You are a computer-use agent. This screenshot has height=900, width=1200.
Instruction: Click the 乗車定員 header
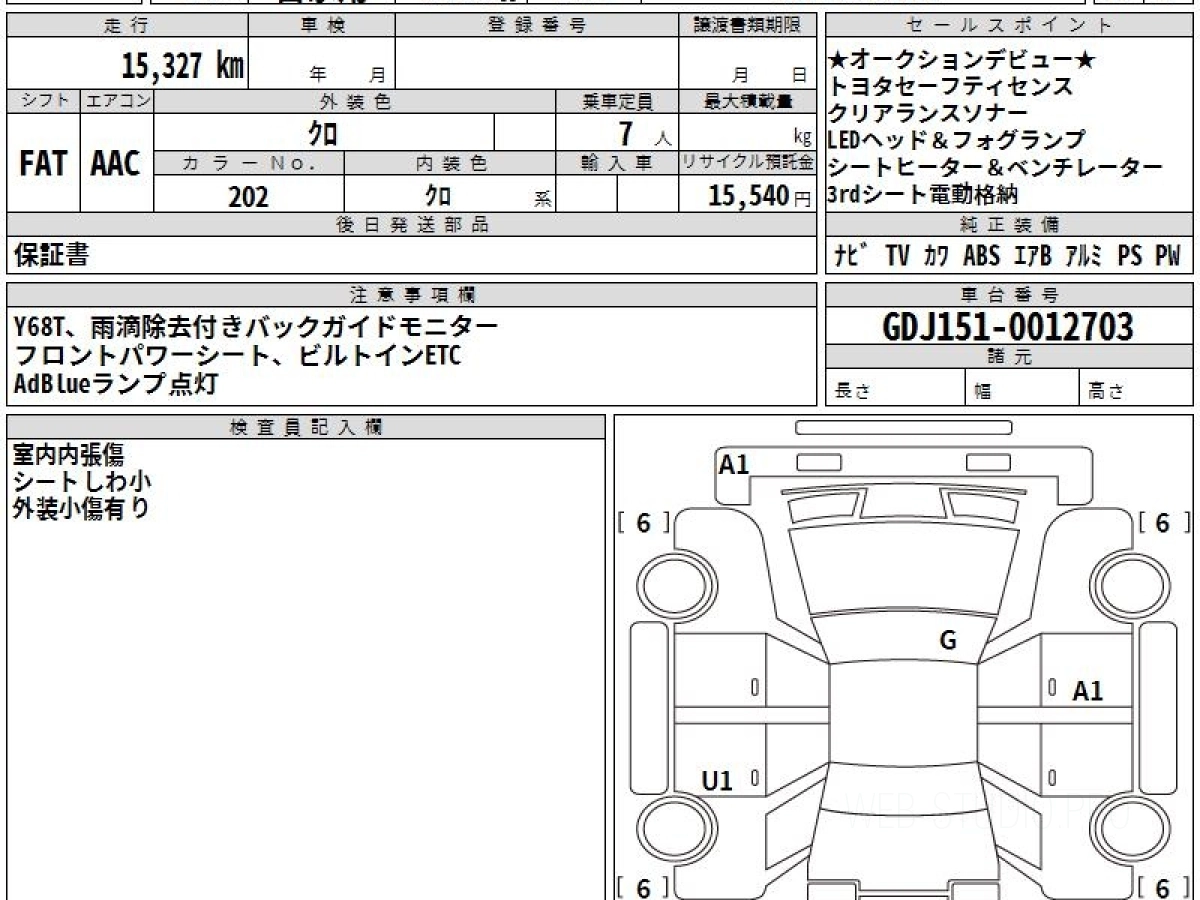click(617, 101)
